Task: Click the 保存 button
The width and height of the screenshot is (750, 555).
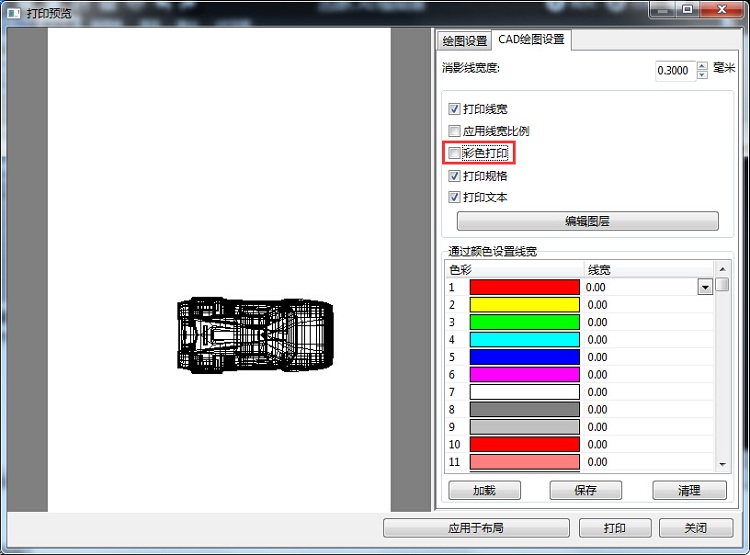Action: (585, 490)
